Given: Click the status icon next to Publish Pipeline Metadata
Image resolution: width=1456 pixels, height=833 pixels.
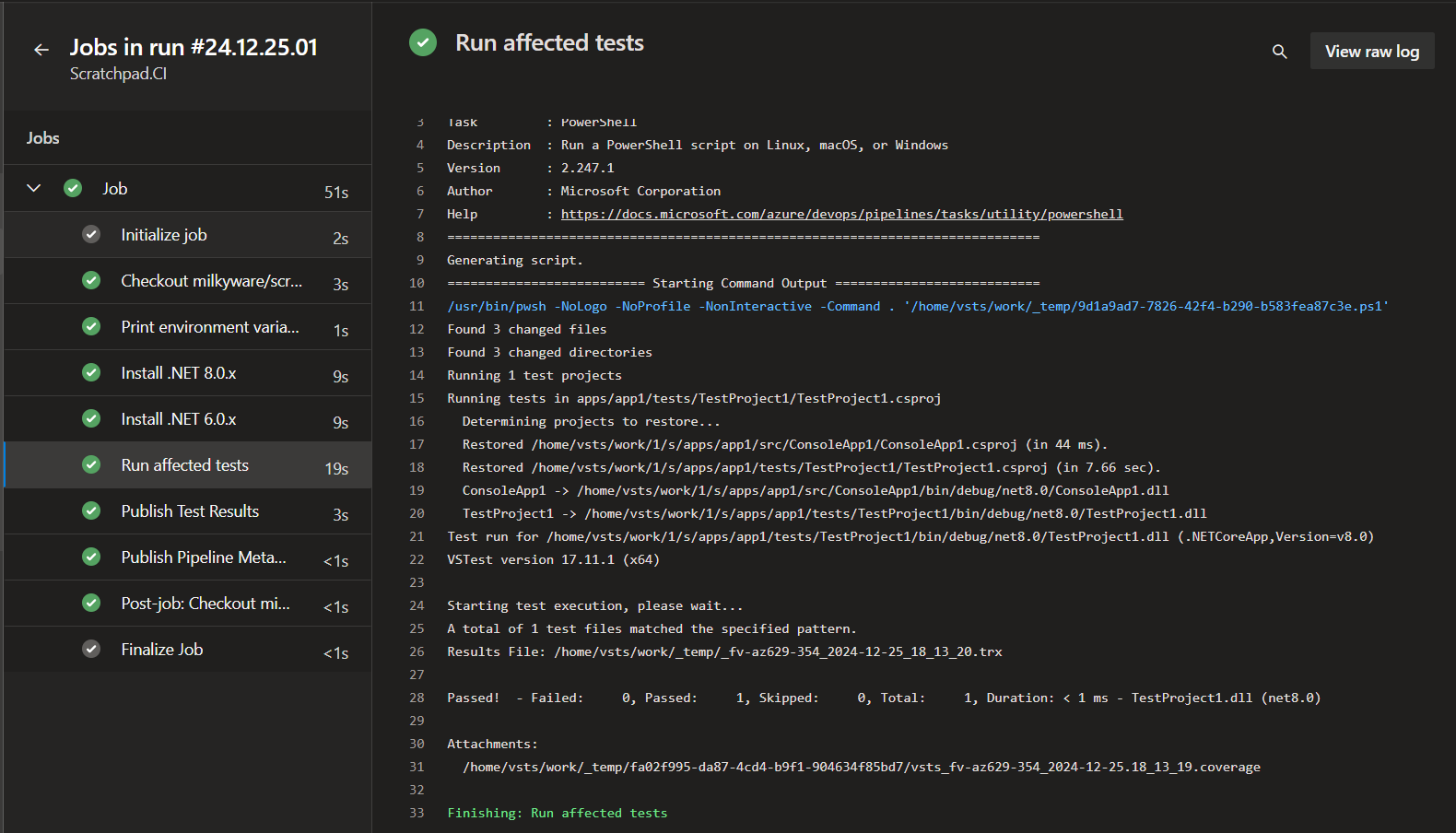Looking at the screenshot, I should click(91, 557).
